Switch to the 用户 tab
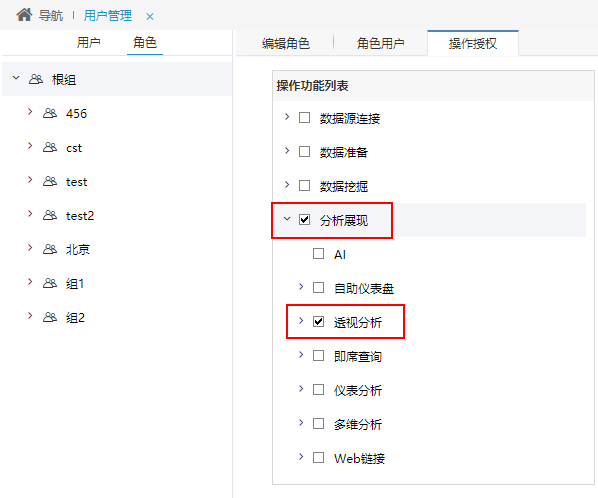598x498 pixels. (88, 42)
